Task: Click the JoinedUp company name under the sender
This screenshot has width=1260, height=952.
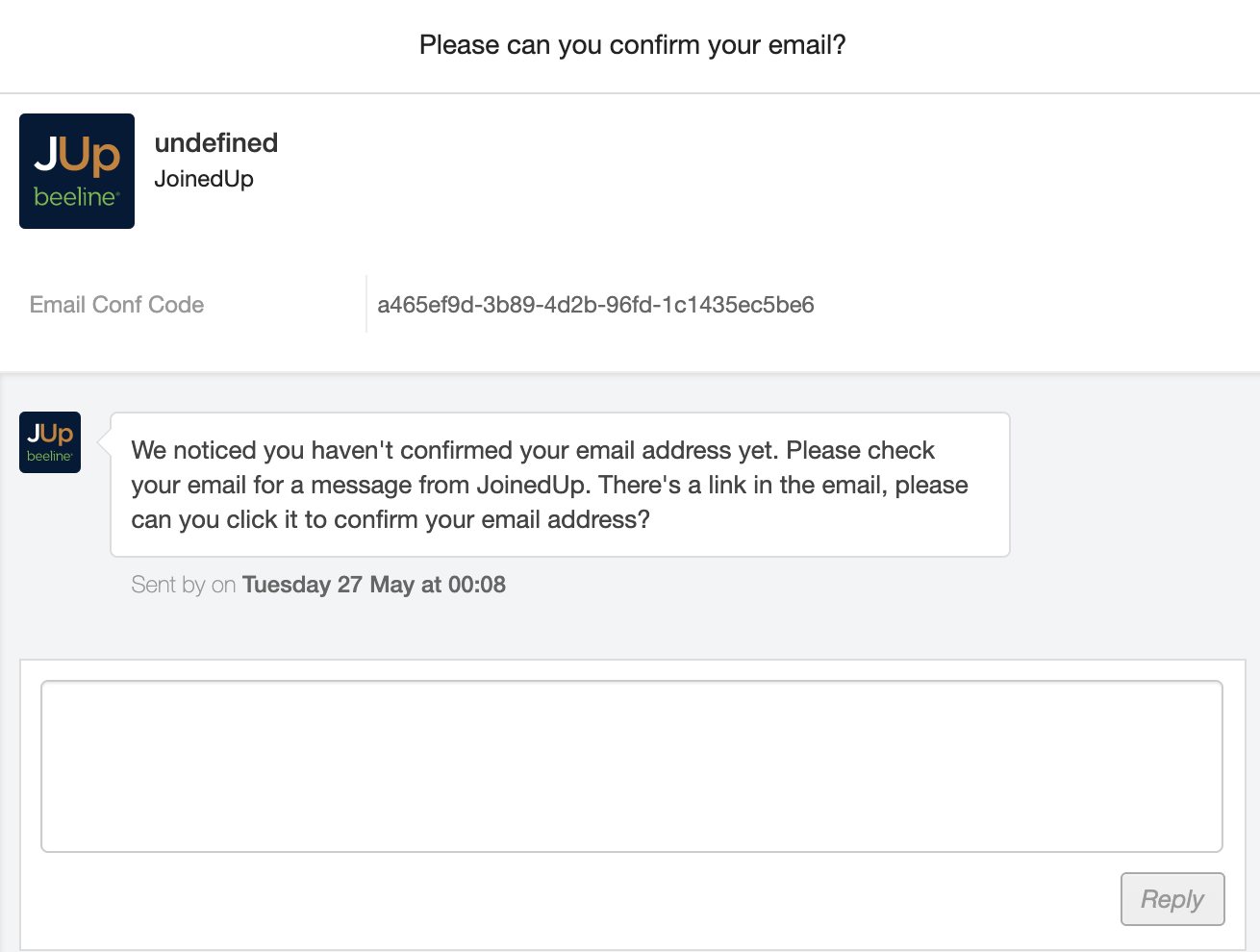Action: tap(204, 179)
